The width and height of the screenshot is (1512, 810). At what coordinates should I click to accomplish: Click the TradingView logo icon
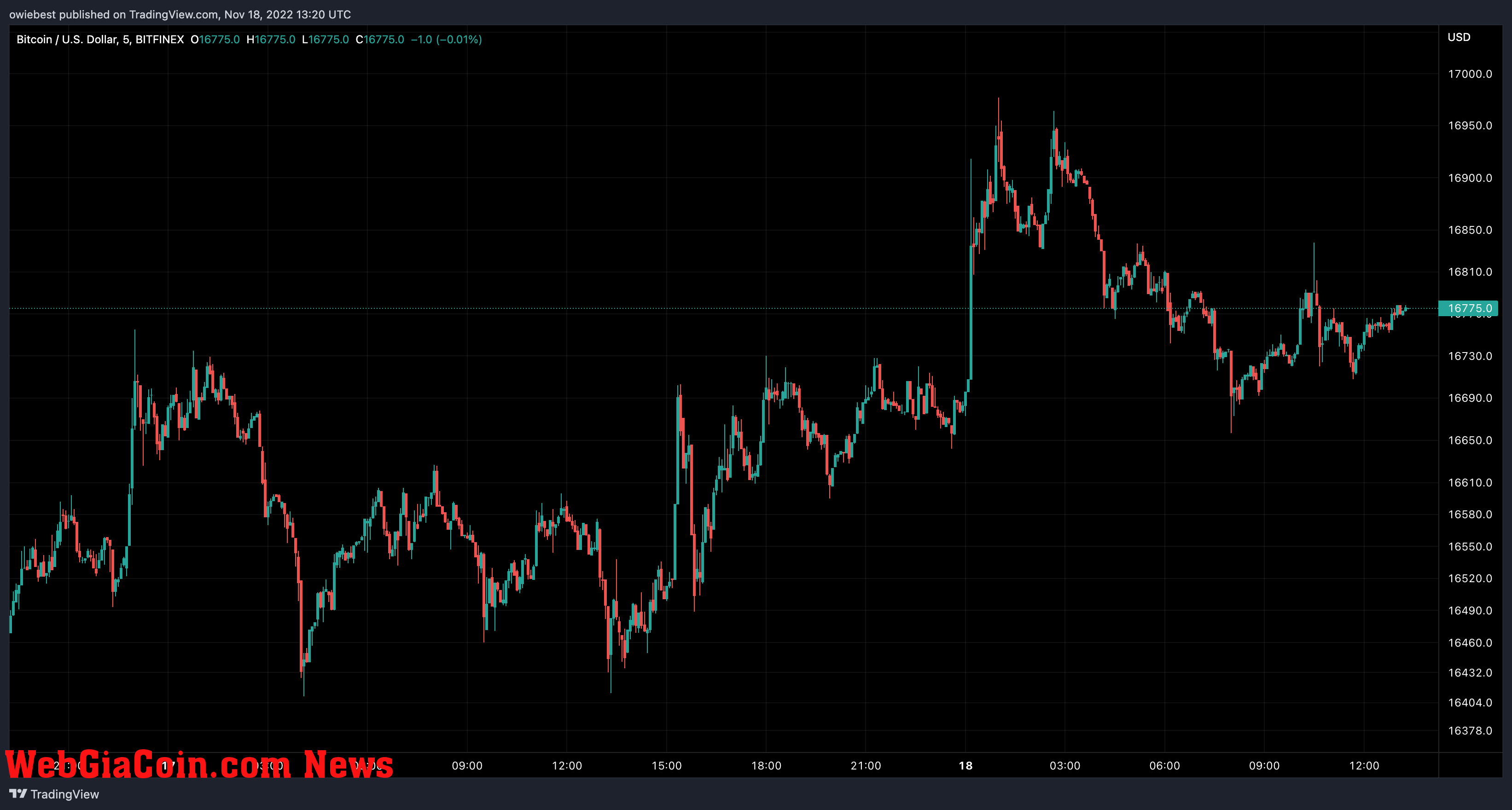pos(17,793)
